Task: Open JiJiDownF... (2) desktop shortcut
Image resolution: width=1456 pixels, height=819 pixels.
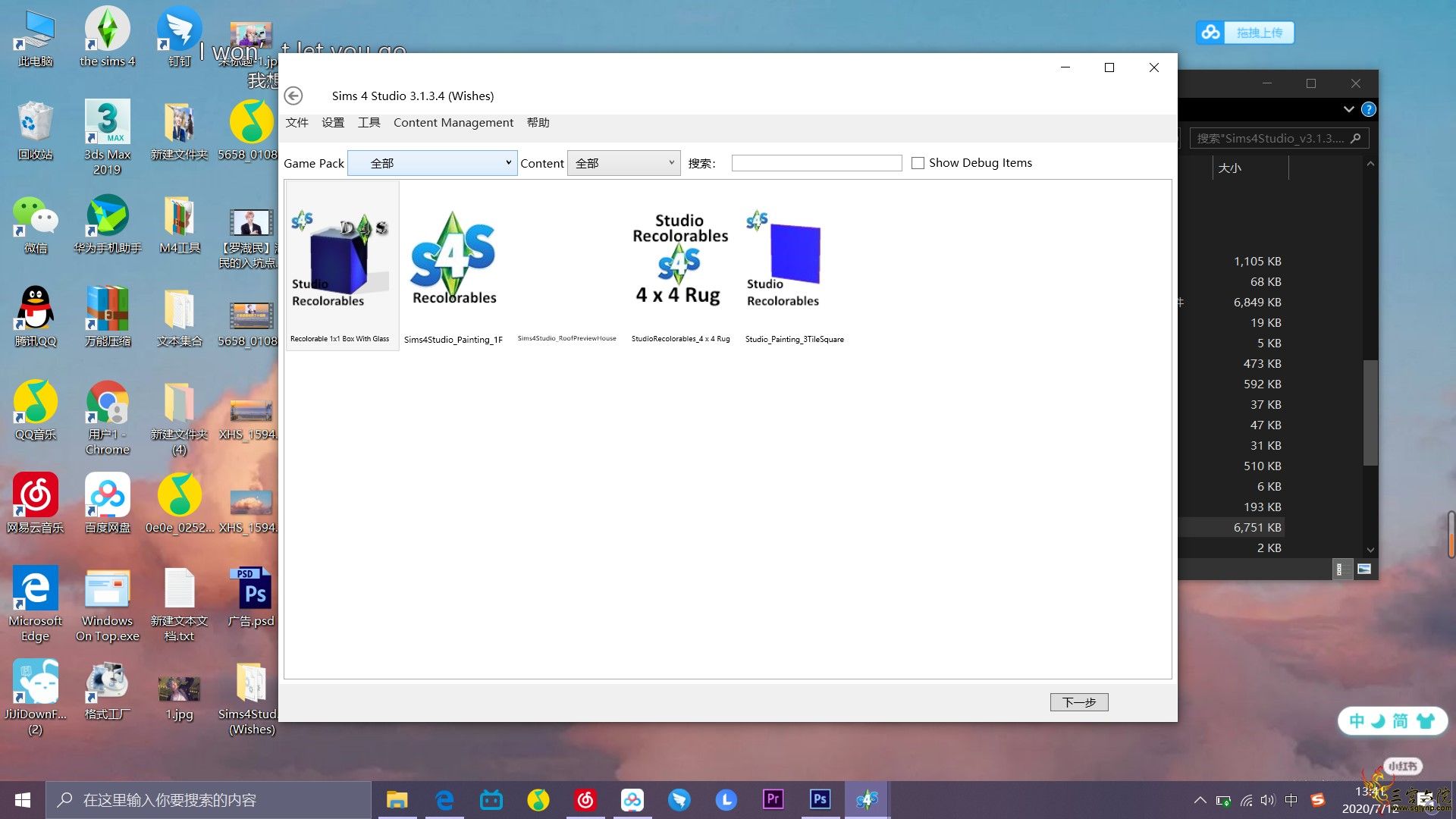Action: [x=36, y=697]
